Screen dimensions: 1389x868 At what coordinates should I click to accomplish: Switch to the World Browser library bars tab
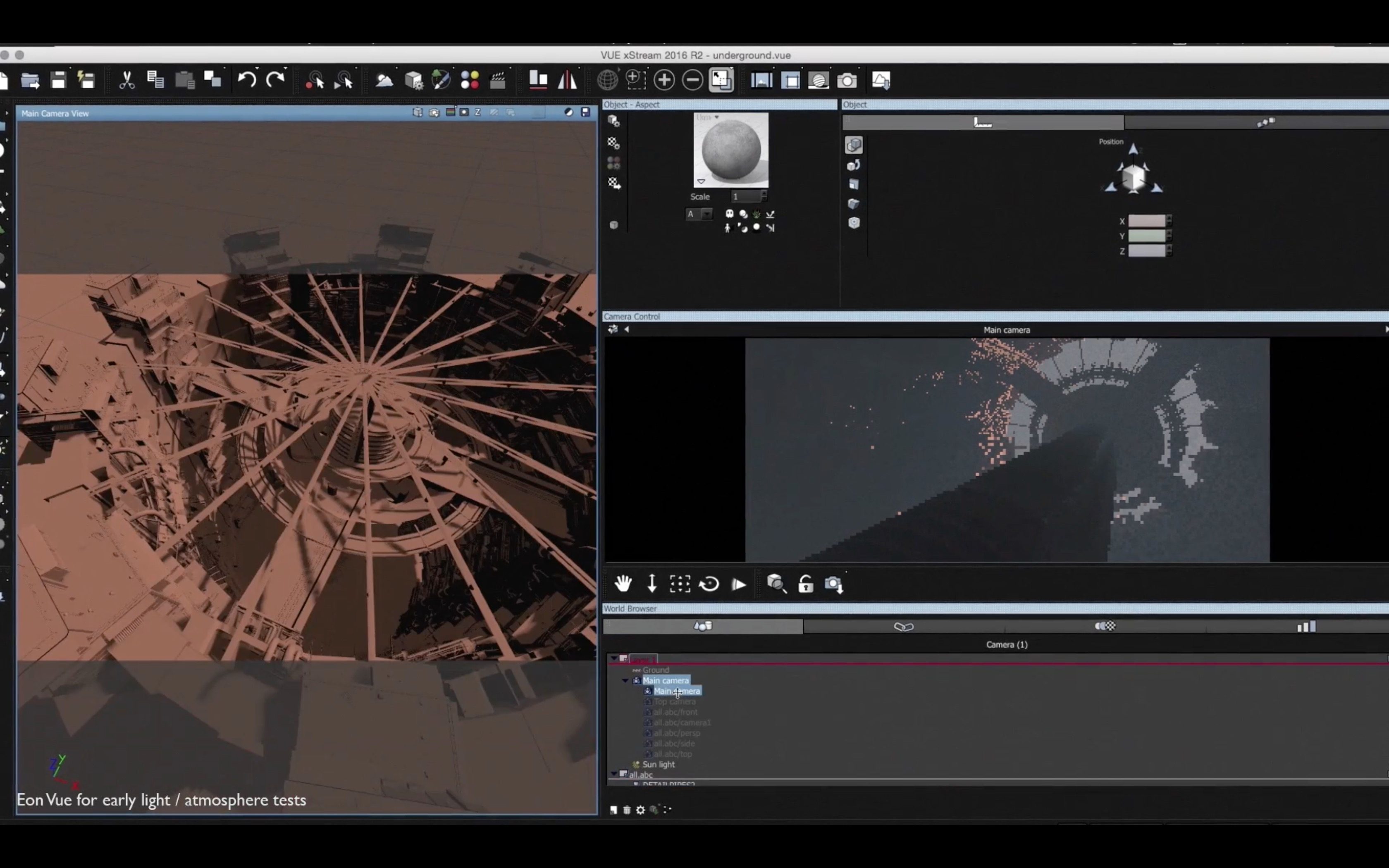tap(1306, 626)
